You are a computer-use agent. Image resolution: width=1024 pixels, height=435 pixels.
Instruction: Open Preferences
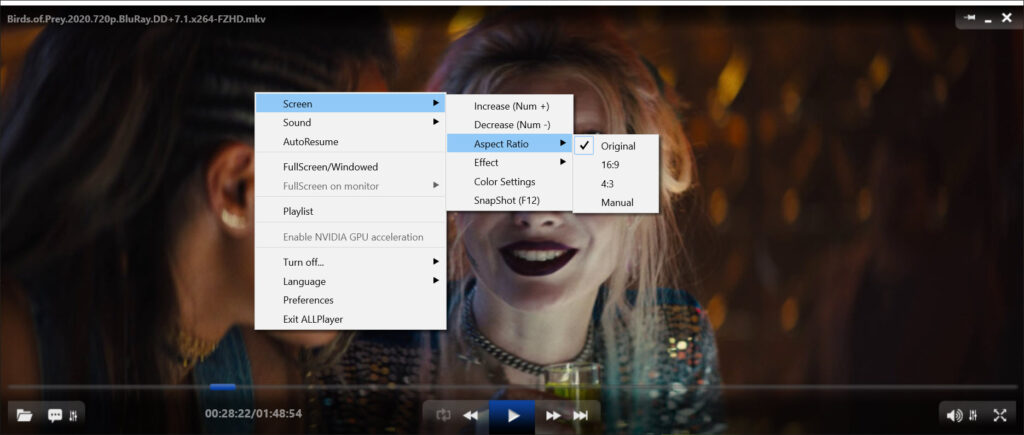pyautogui.click(x=350, y=300)
